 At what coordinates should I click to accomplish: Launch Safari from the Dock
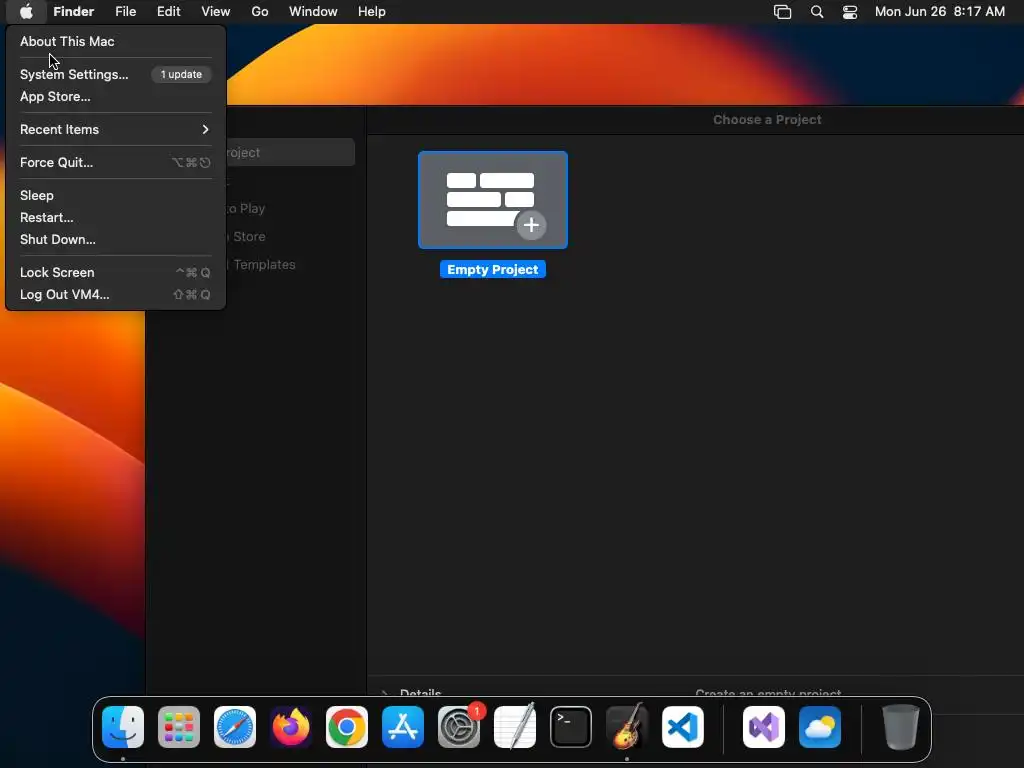(x=234, y=727)
